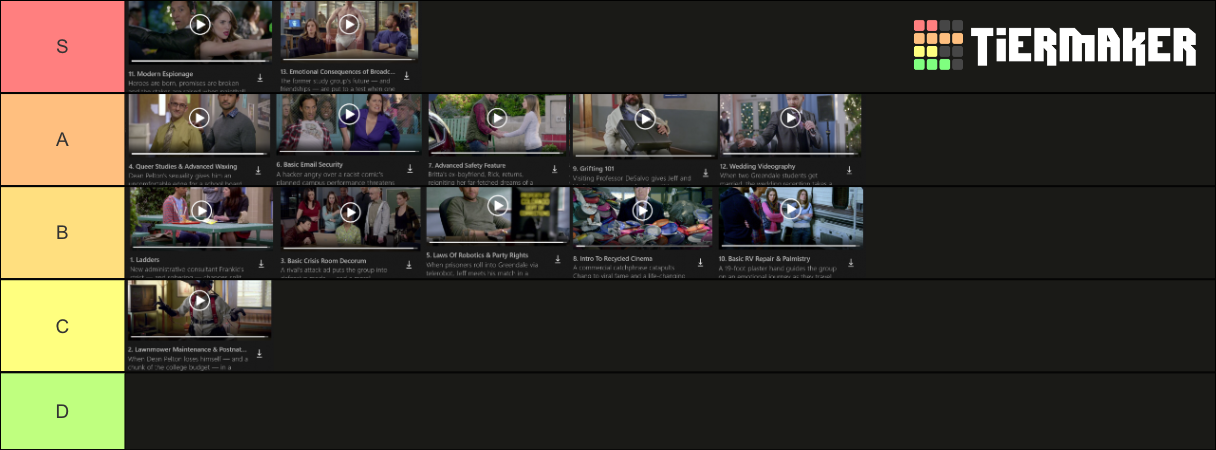
Task: Click the TierMaker logo
Action: 1055,46
